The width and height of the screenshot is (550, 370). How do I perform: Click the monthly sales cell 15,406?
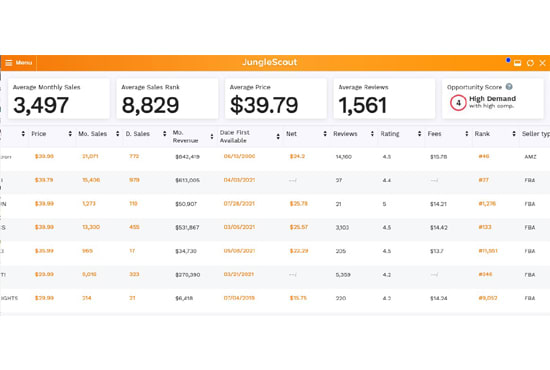(91, 180)
